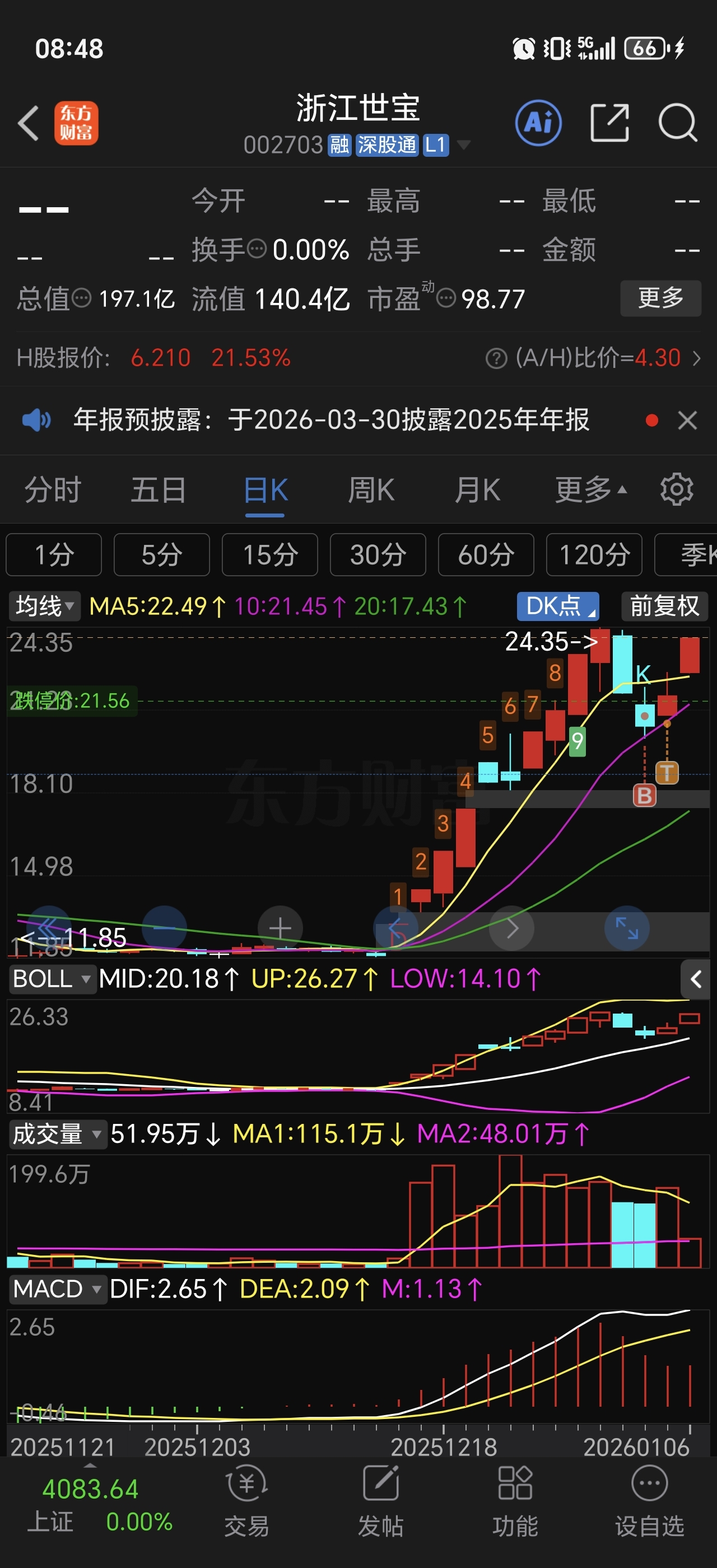717x1568 pixels.
Task: Dismiss the 年报预披露 notice
Action: tap(688, 420)
